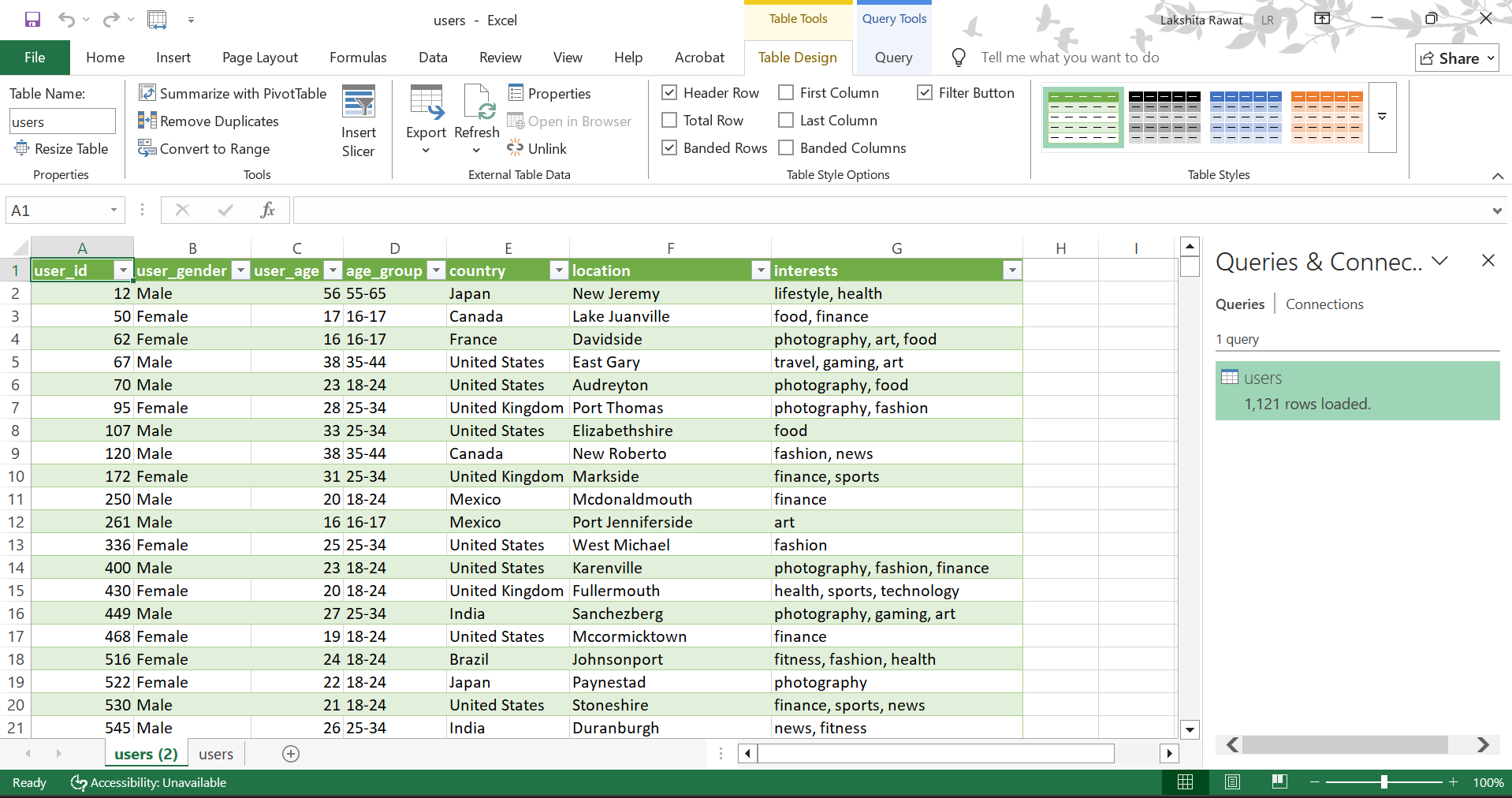
Task: Enable the Total Row checkbox
Action: coord(669,120)
